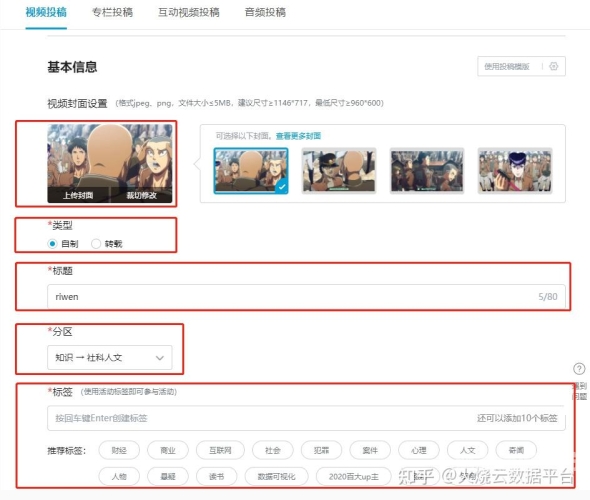590x500 pixels.
Task: Add recommended tag 社会
Action: 272,450
